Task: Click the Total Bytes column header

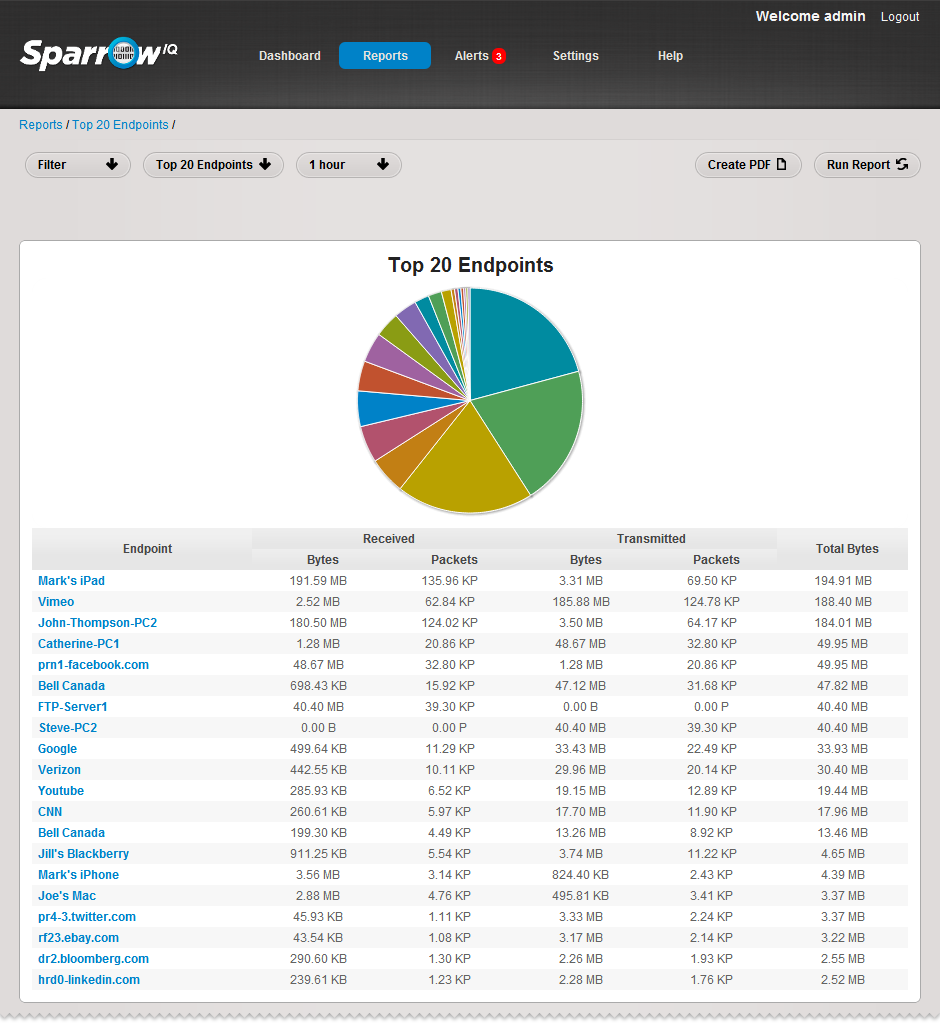Action: (x=847, y=549)
